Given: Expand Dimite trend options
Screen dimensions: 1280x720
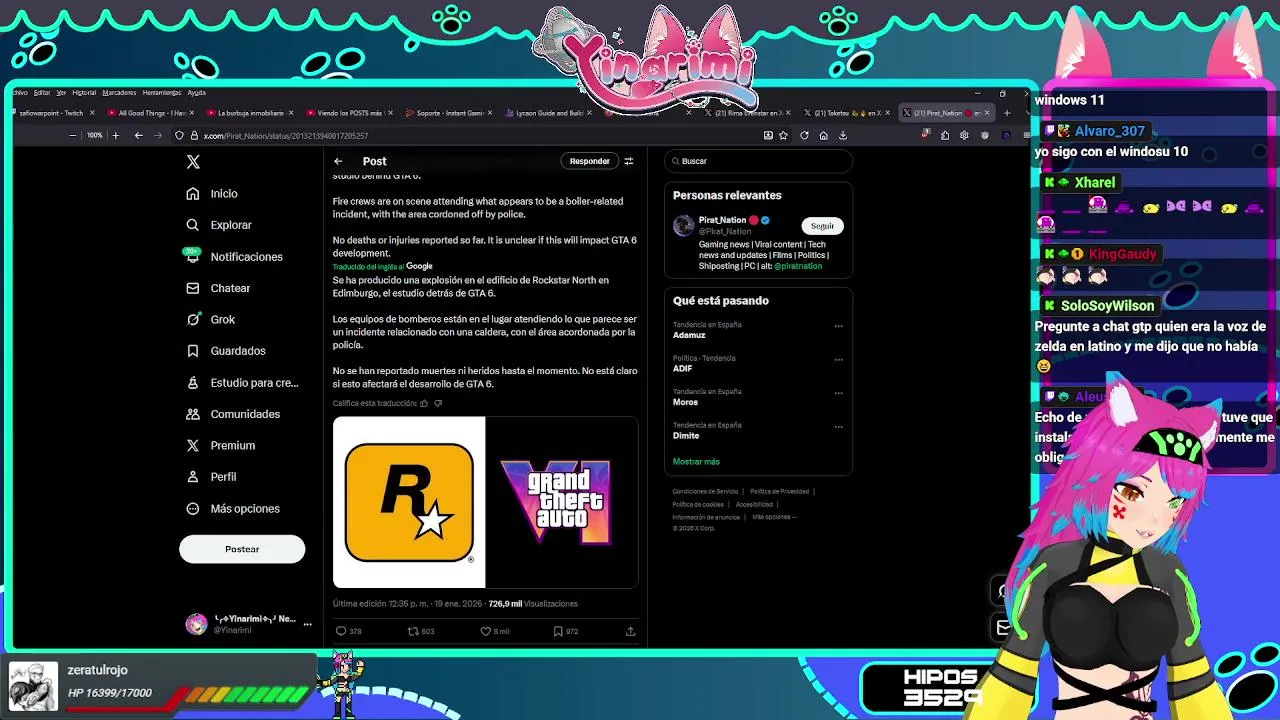Looking at the screenshot, I should pos(838,426).
